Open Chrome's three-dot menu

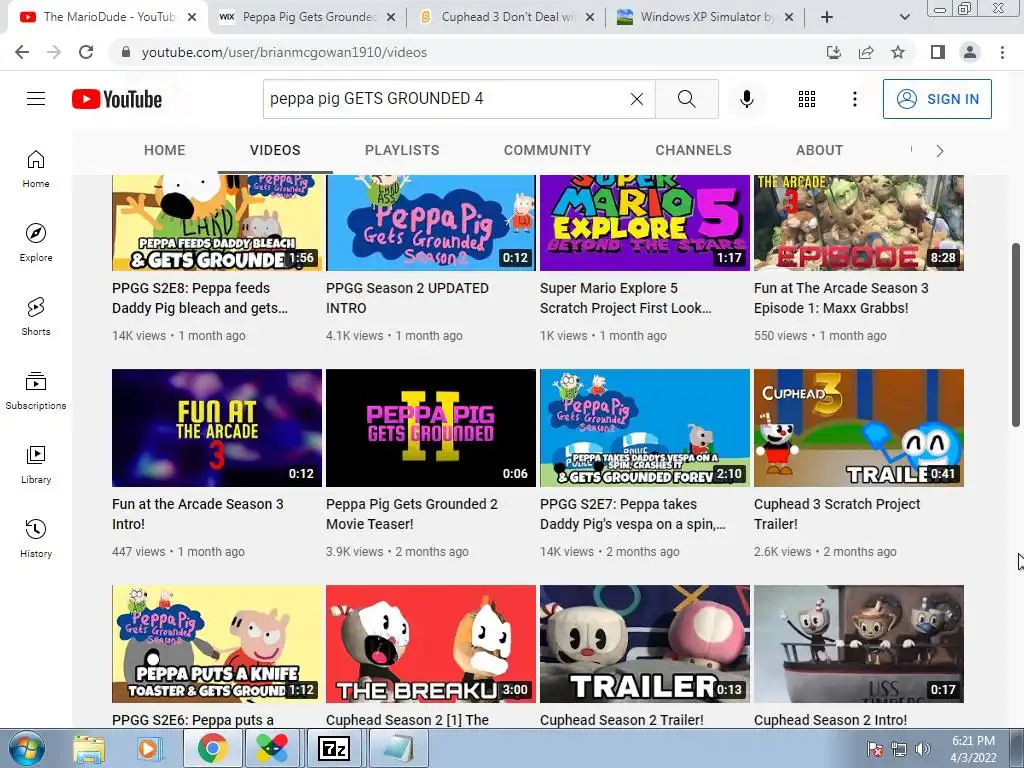click(x=1002, y=52)
